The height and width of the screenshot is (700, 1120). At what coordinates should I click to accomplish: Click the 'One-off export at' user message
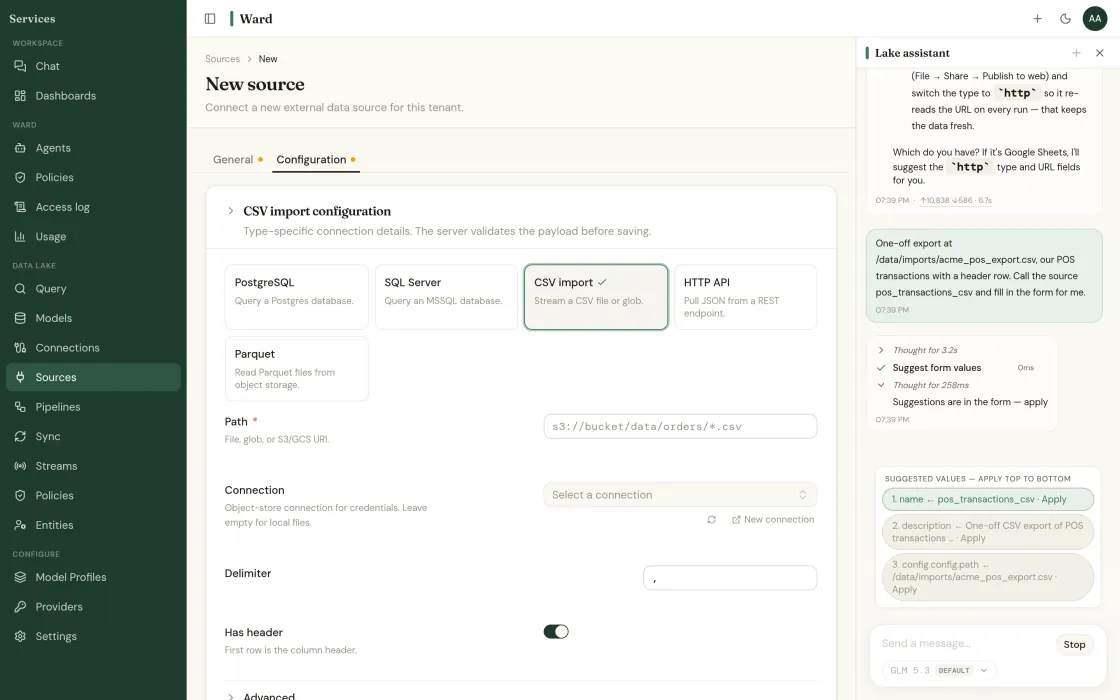(x=984, y=275)
